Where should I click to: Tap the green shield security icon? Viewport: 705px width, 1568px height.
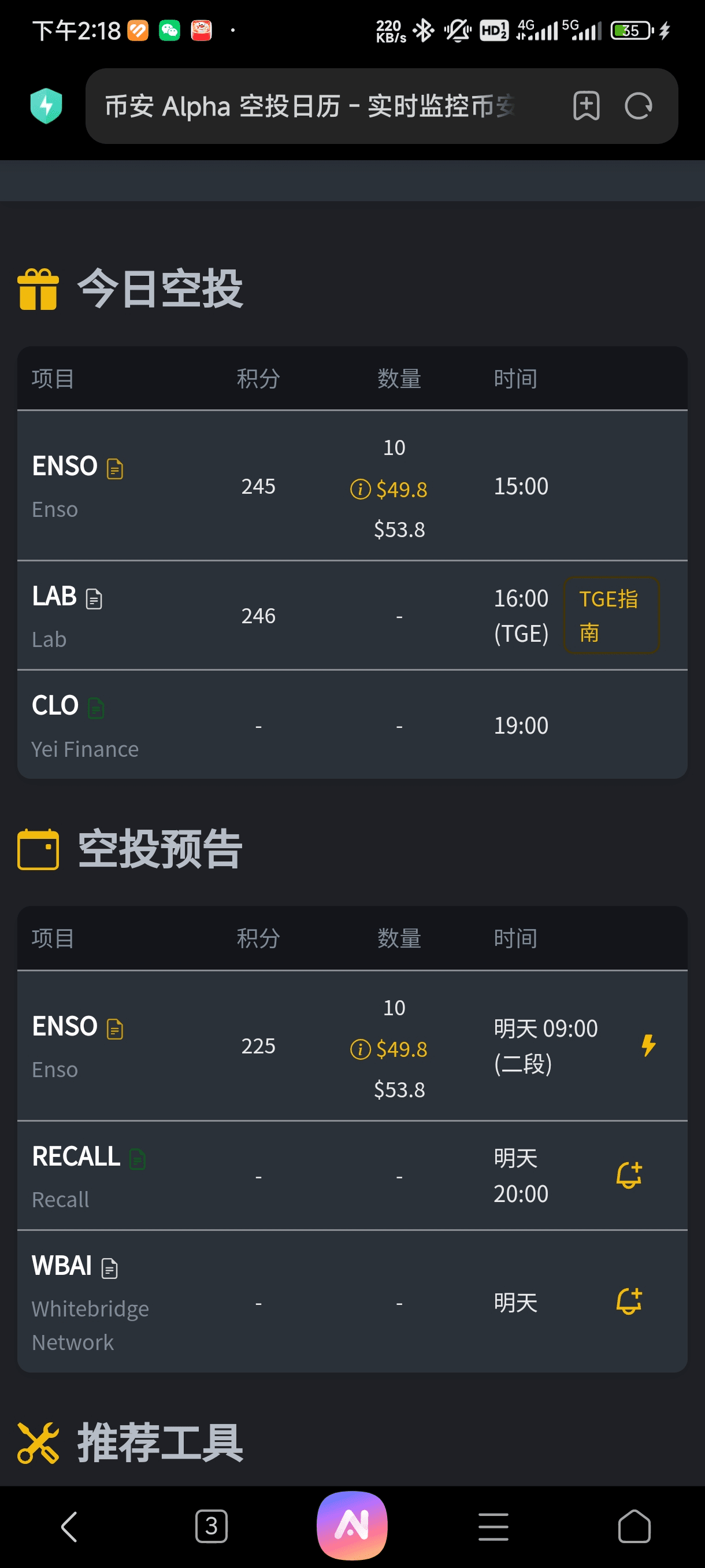tap(46, 106)
